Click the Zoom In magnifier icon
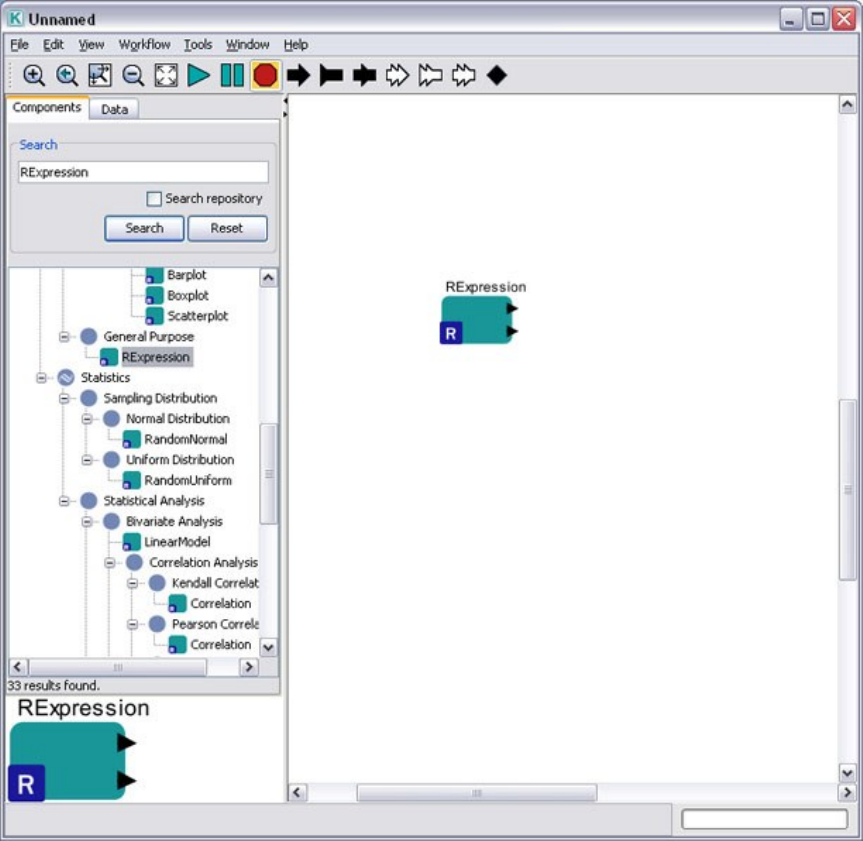Image resolution: width=863 pixels, height=841 pixels. tap(34, 75)
